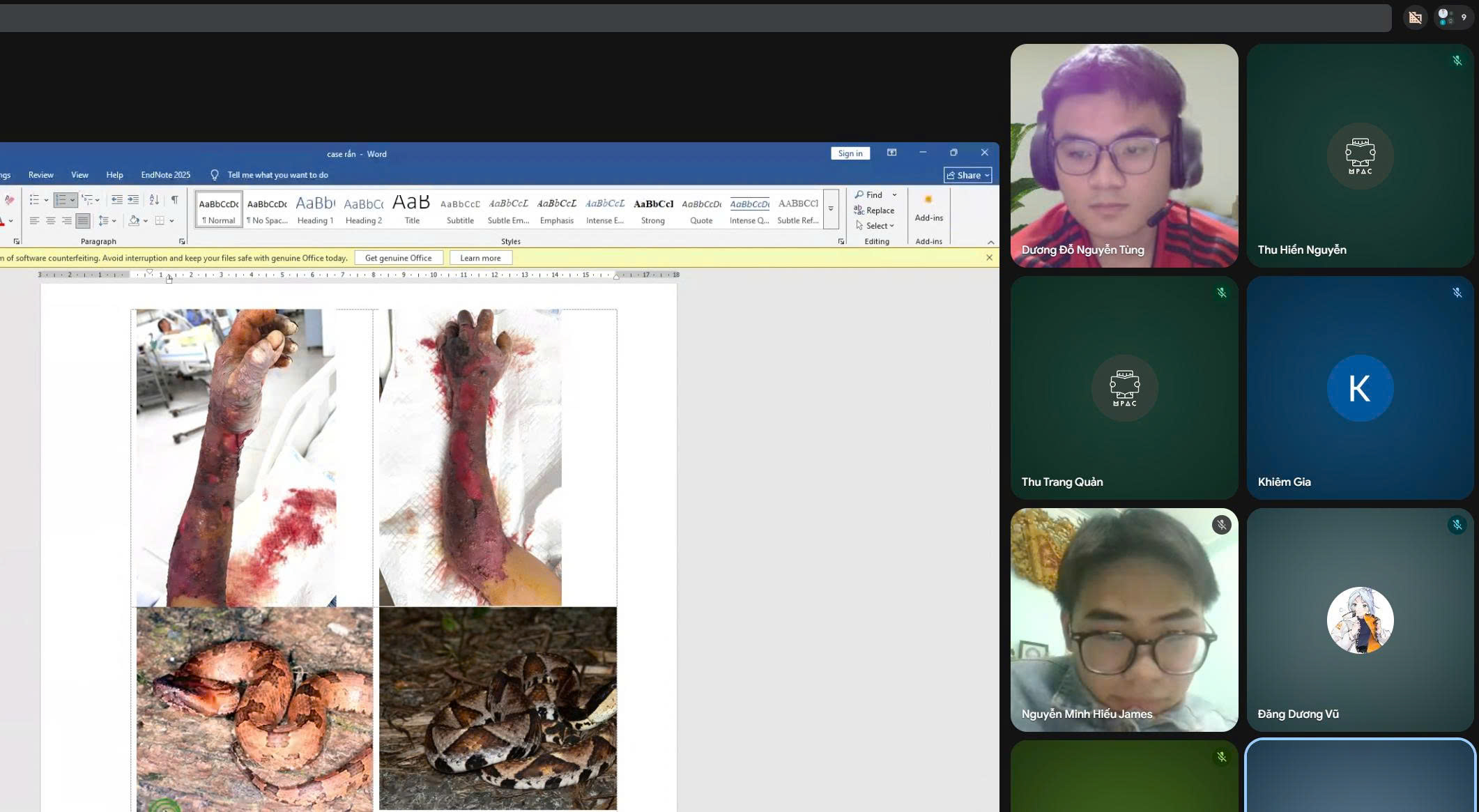This screenshot has width=1479, height=812.
Task: Open the Review ribbon tab
Action: tap(40, 175)
